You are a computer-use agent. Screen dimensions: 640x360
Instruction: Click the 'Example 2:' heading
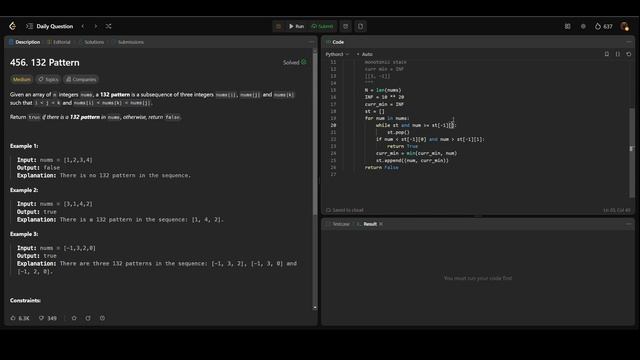[24, 190]
